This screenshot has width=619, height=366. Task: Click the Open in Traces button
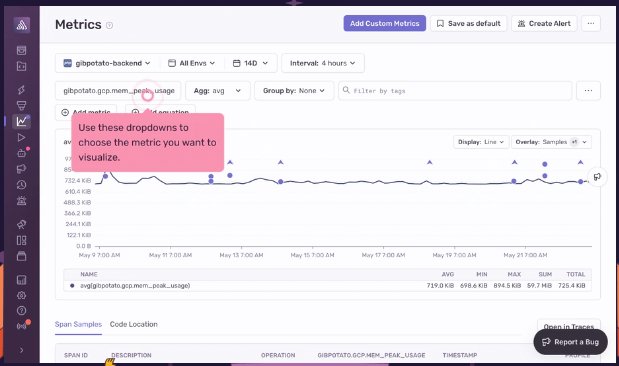coord(569,326)
